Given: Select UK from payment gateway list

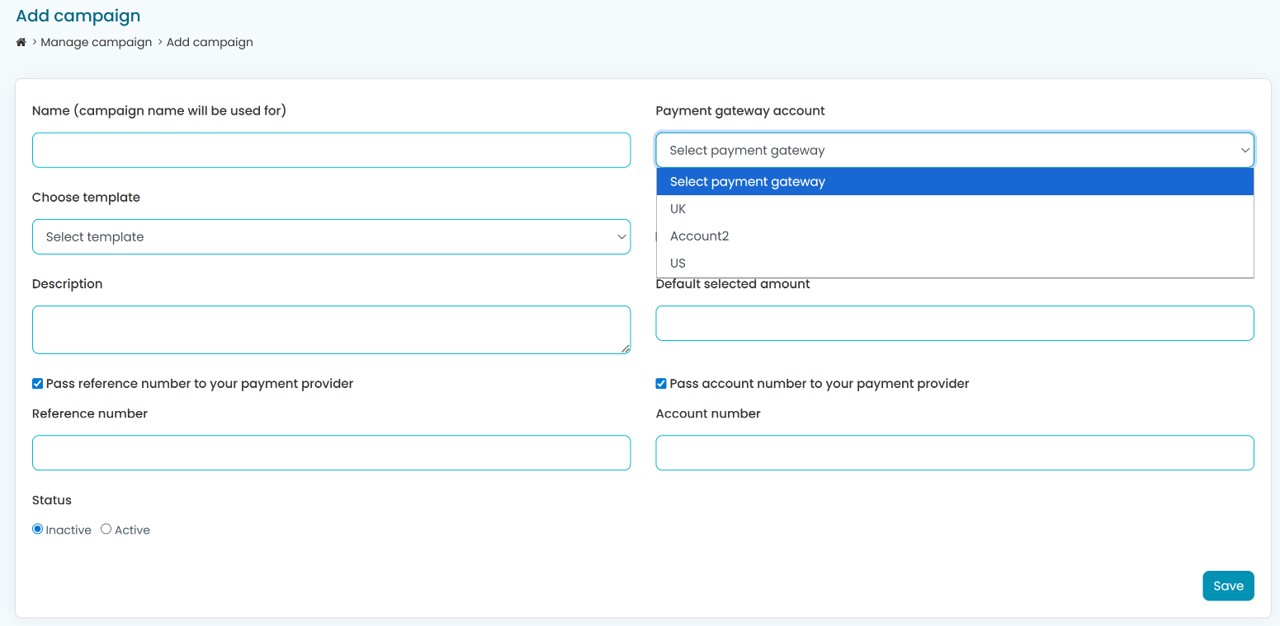Looking at the screenshot, I should click(678, 209).
